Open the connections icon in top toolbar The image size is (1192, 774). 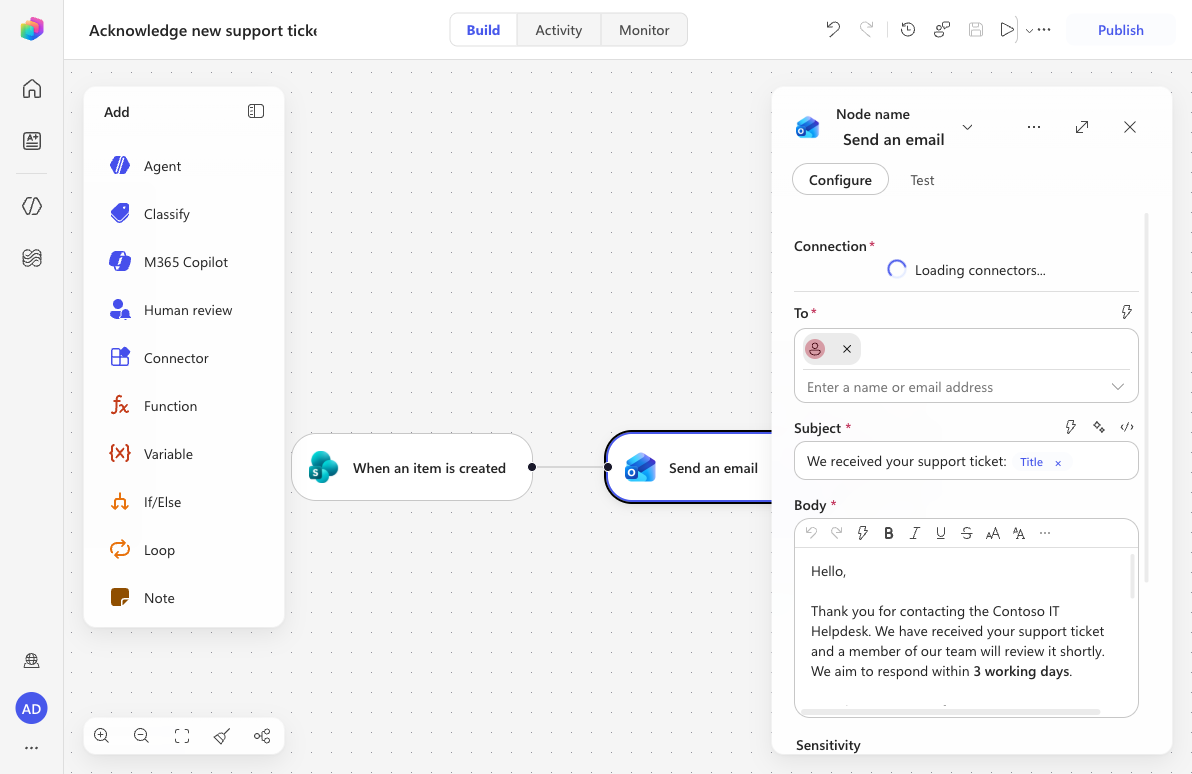[942, 30]
